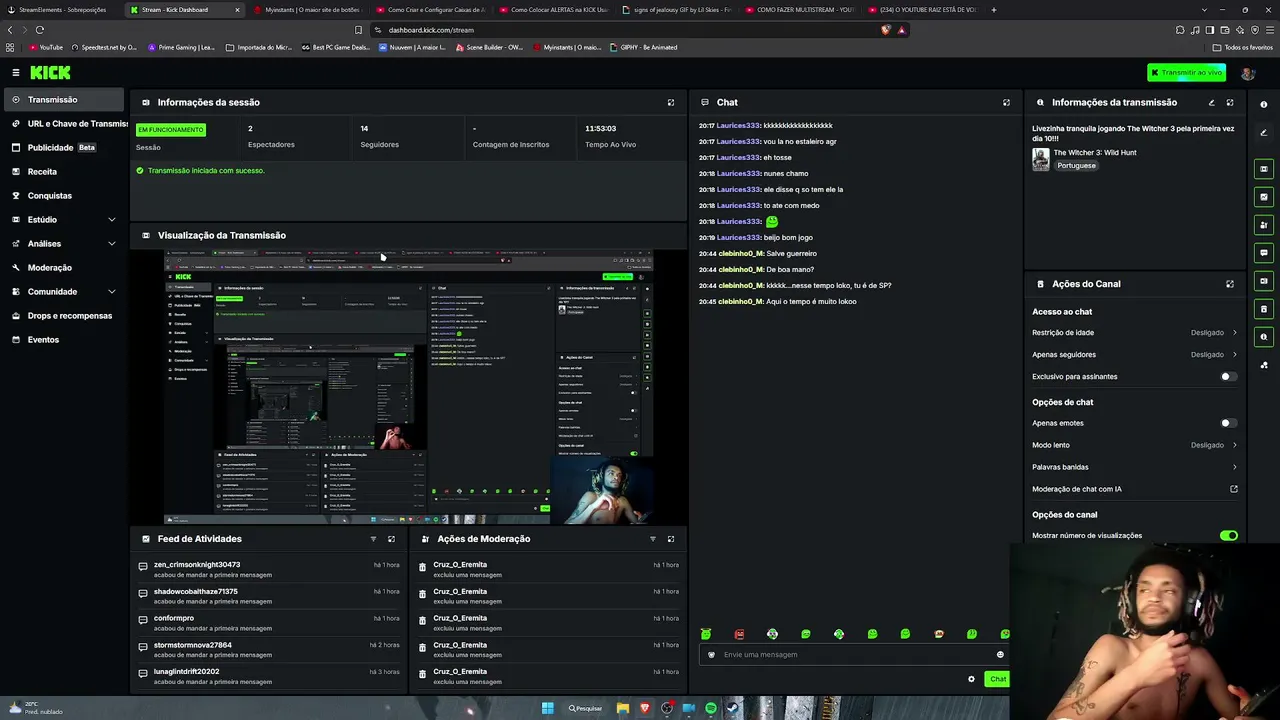Click The Witcher 3: Wild Hunt category
Image resolution: width=1280 pixels, height=720 pixels.
(1095, 153)
